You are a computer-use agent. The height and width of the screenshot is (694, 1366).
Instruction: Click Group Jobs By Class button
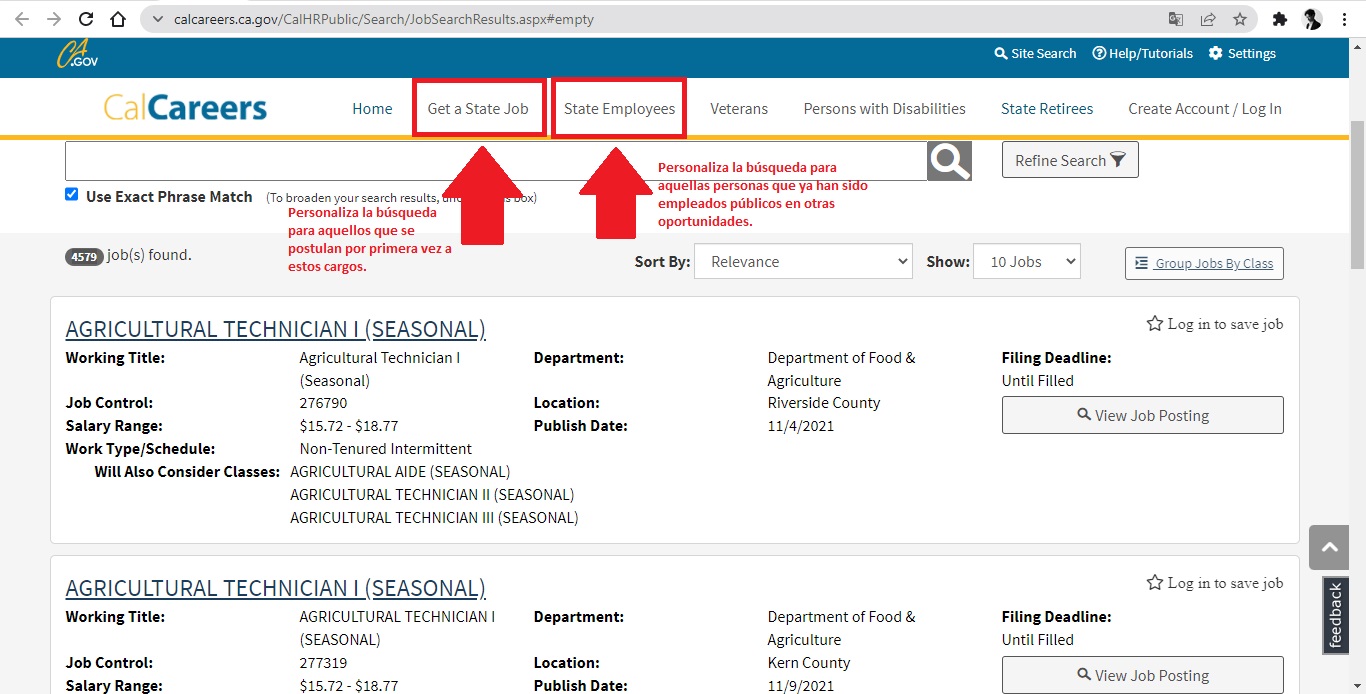(x=1204, y=263)
